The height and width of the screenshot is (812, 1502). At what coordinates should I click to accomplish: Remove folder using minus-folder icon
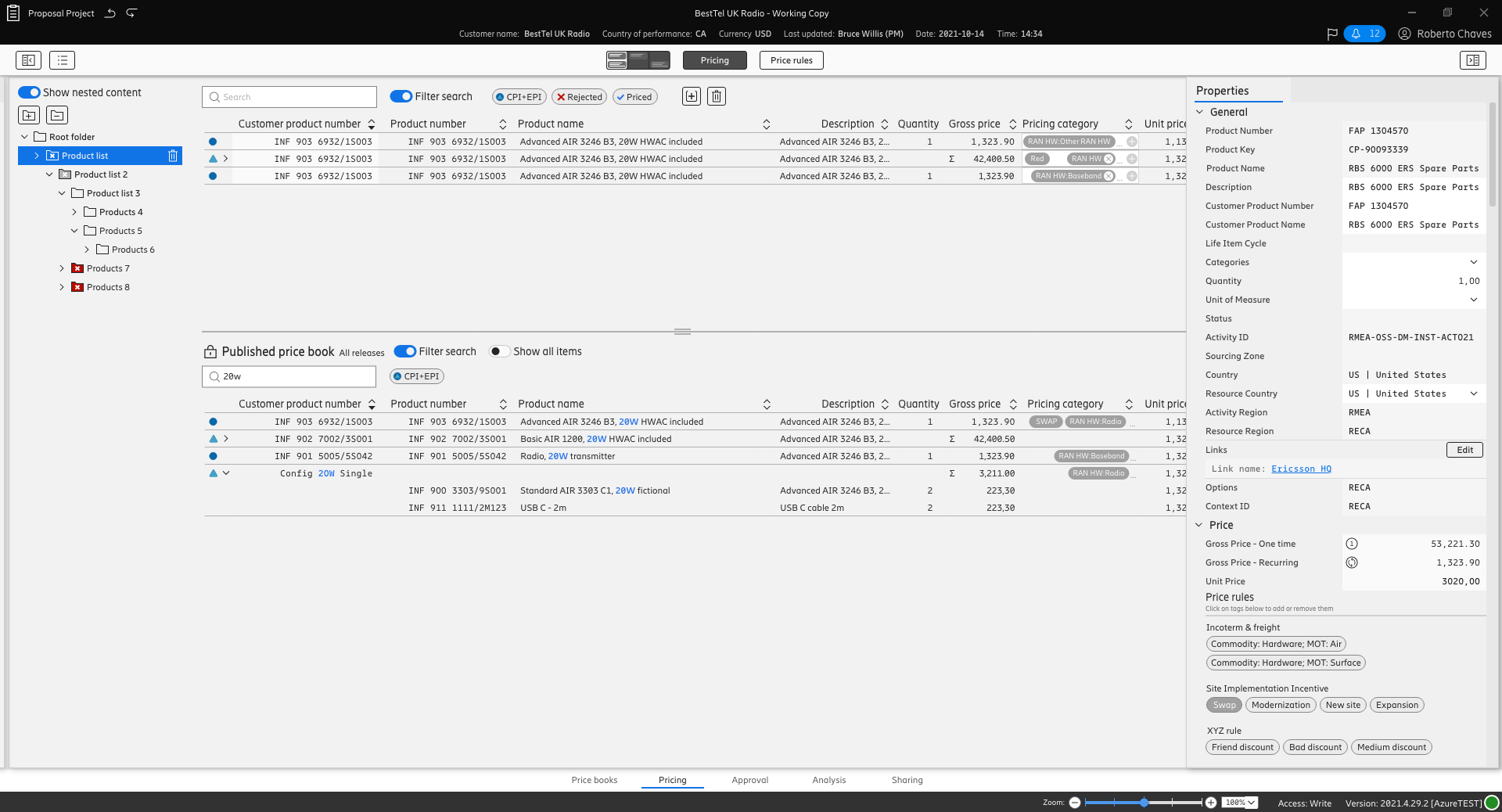click(57, 115)
